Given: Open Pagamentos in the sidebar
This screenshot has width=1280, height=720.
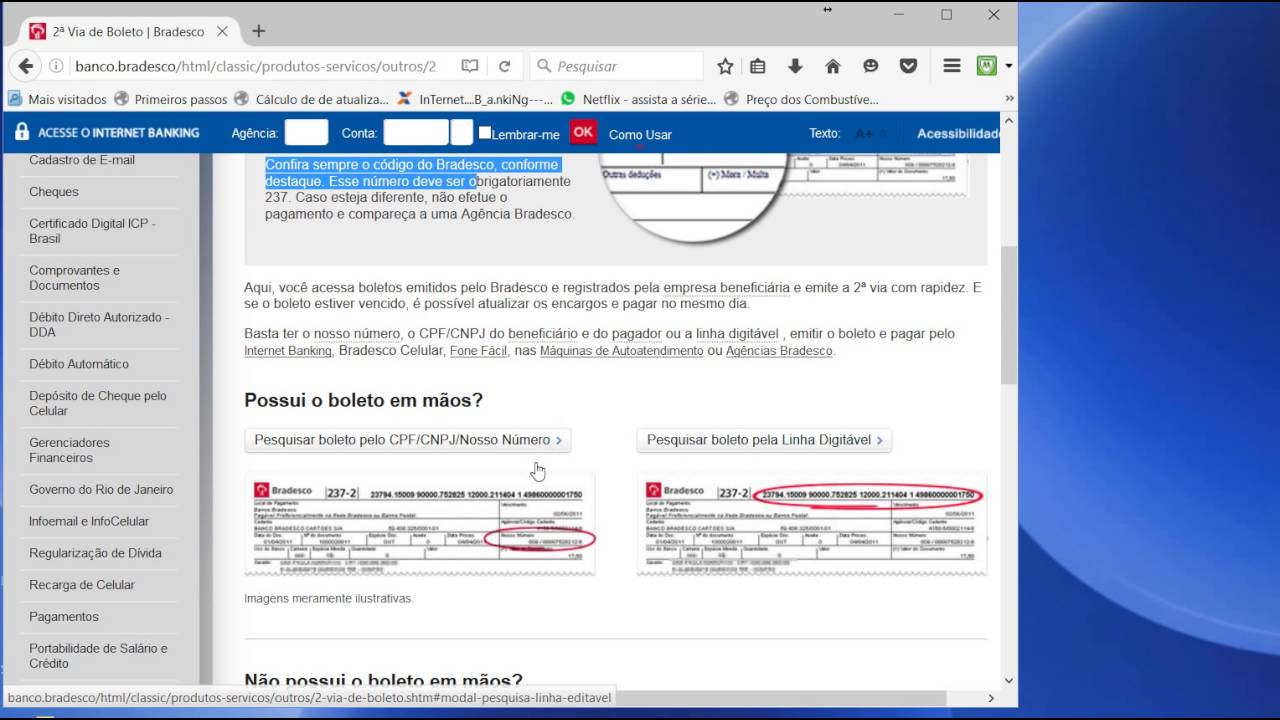Looking at the screenshot, I should pos(64,617).
